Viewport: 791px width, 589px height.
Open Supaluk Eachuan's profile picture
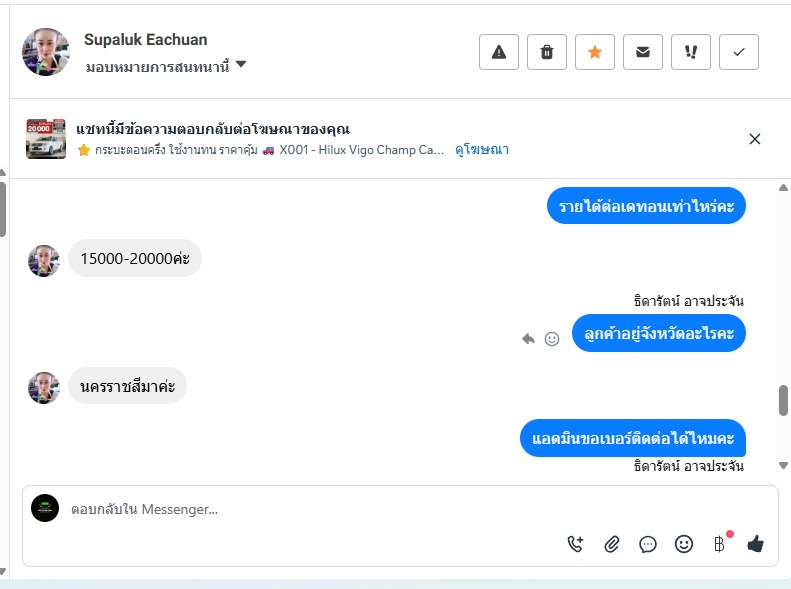point(46,52)
